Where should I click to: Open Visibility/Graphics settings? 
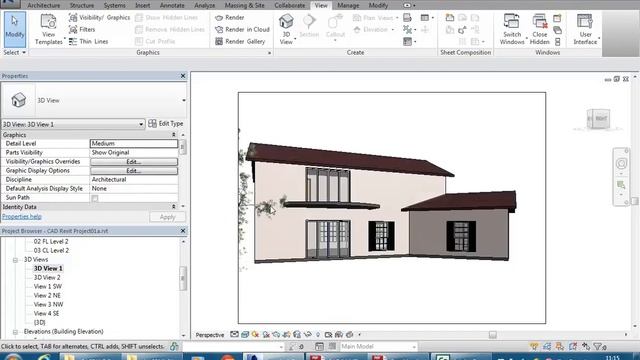99,18
